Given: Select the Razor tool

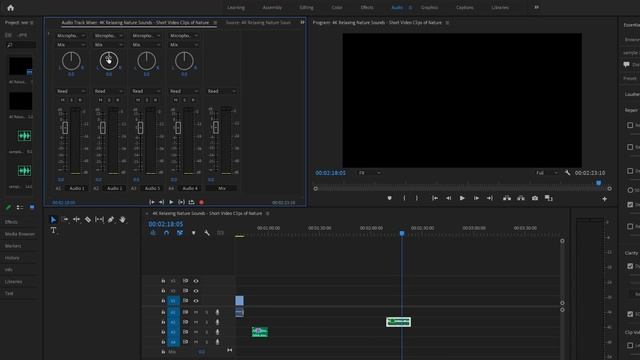Looking at the screenshot, I should [x=88, y=220].
